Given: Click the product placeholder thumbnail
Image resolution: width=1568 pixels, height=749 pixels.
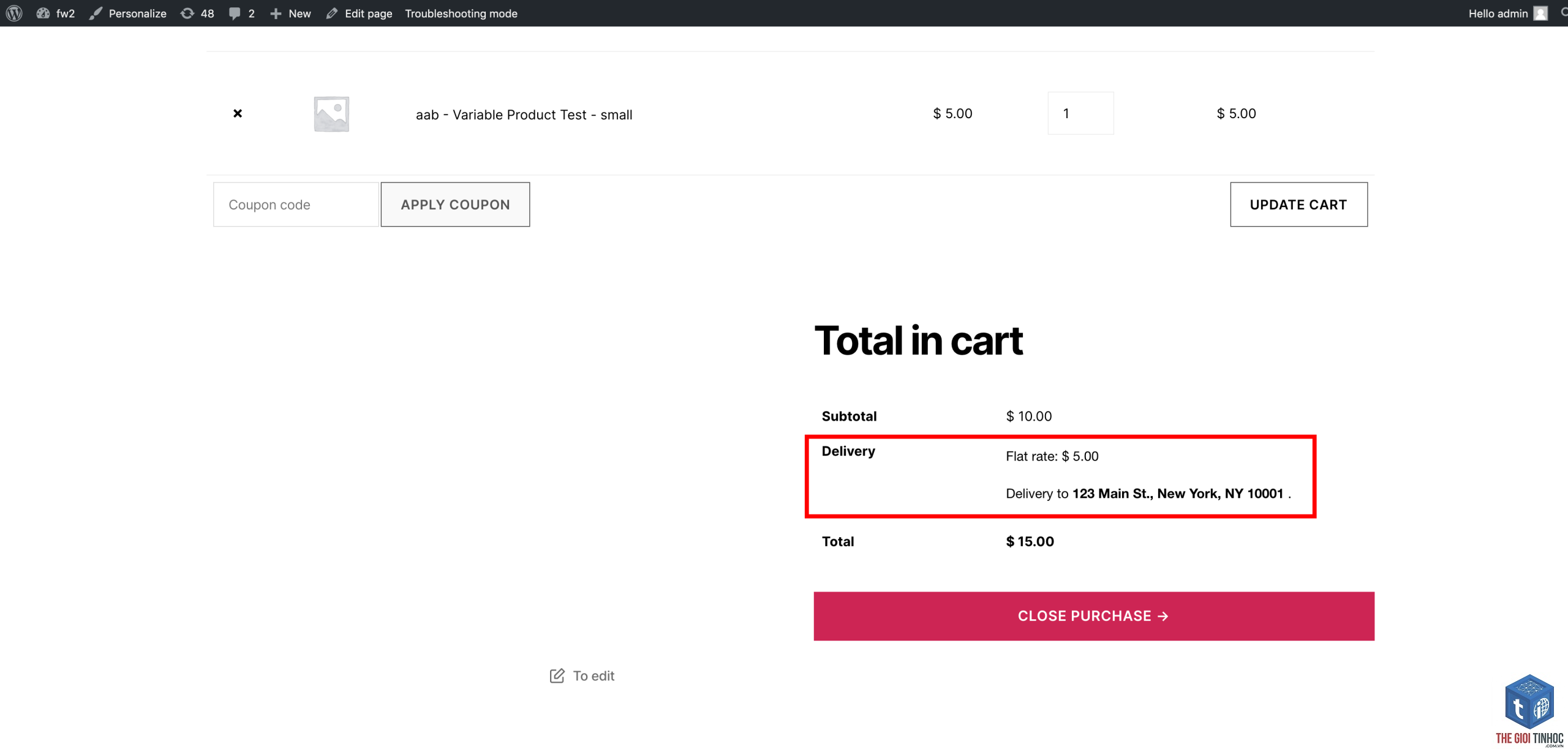Looking at the screenshot, I should 331,113.
